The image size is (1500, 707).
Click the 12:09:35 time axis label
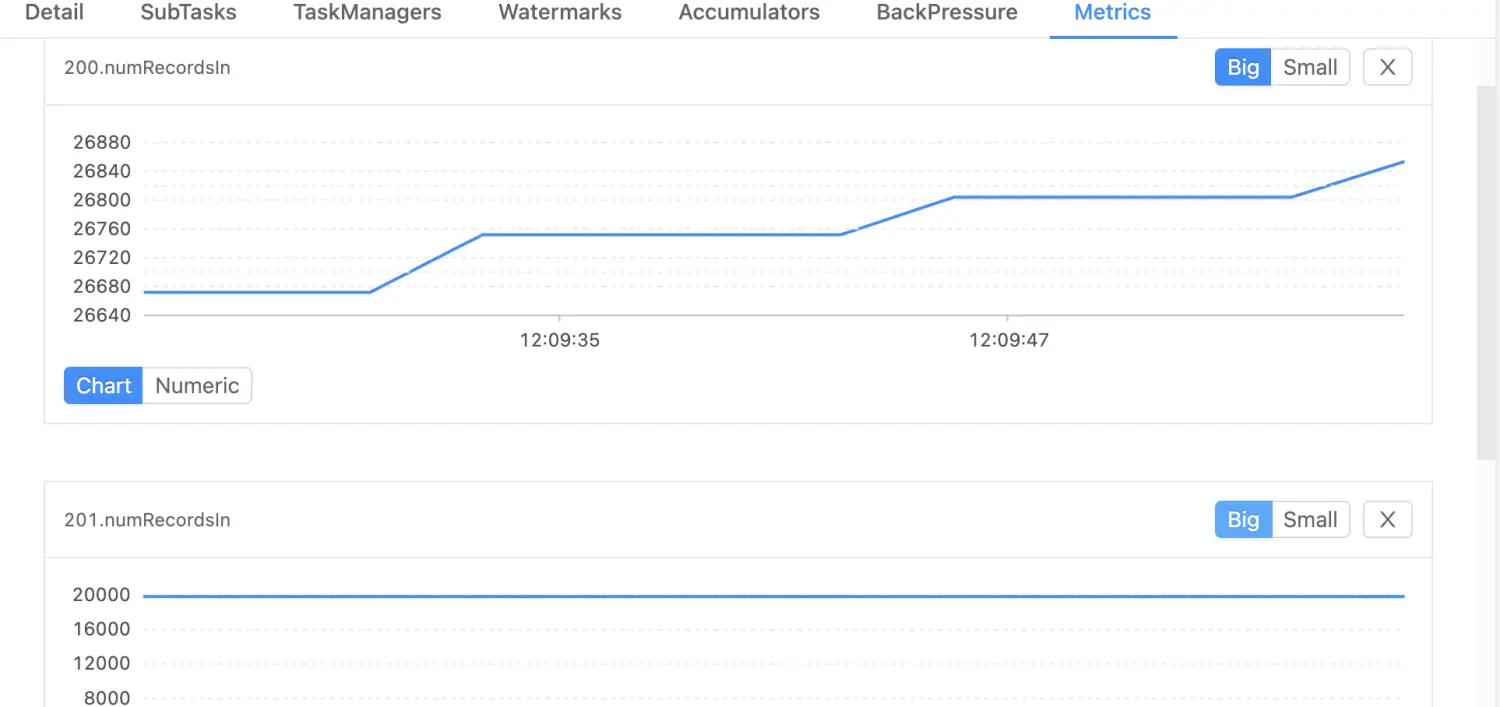pos(560,340)
